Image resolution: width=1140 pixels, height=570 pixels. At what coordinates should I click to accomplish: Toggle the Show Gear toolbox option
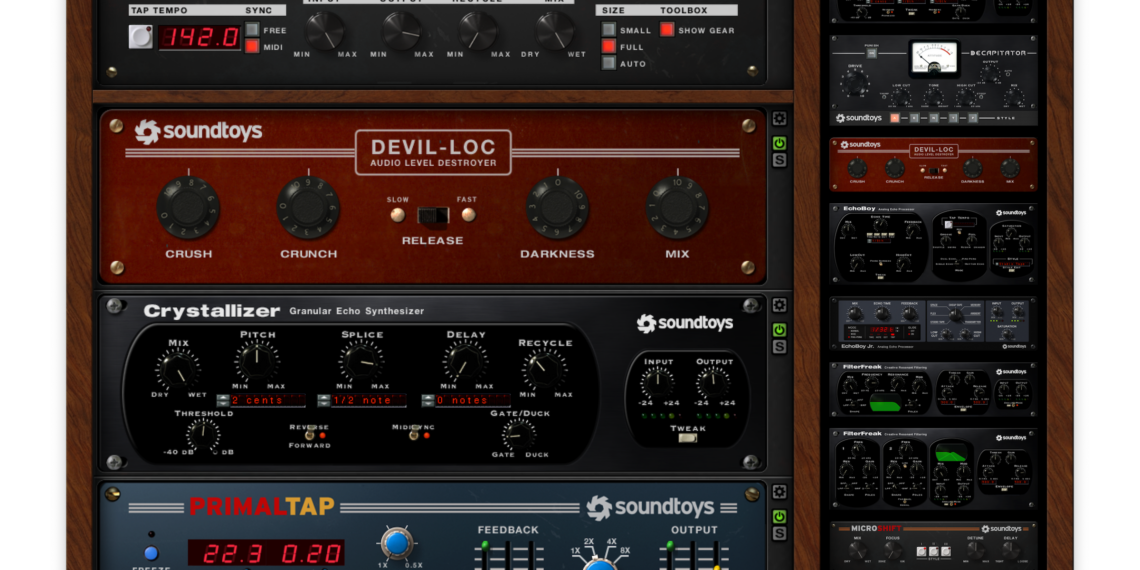coord(667,30)
